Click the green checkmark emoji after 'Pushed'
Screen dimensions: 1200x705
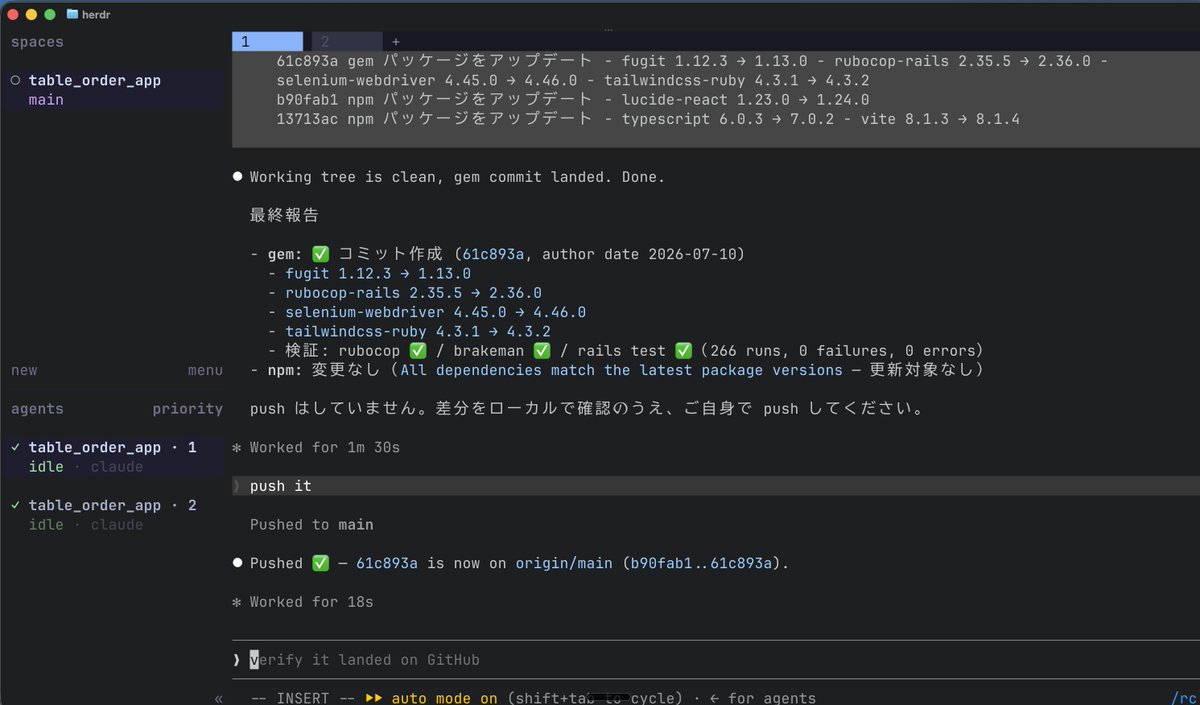click(320, 563)
